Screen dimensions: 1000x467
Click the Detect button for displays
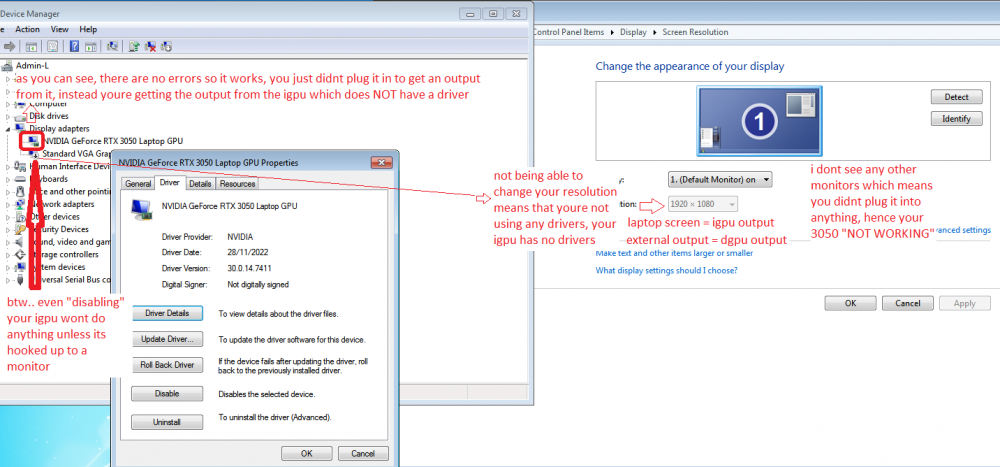[956, 97]
